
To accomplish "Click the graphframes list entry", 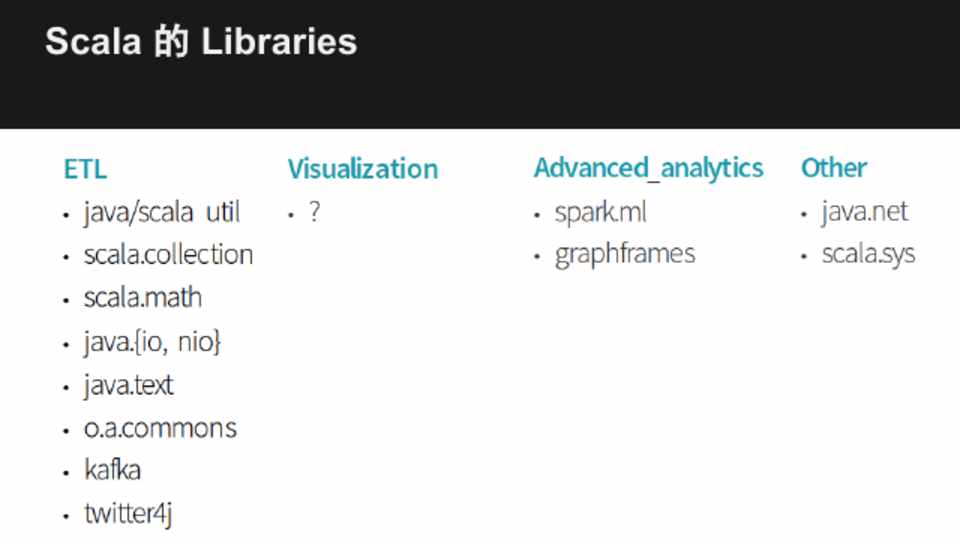I will pos(625,255).
